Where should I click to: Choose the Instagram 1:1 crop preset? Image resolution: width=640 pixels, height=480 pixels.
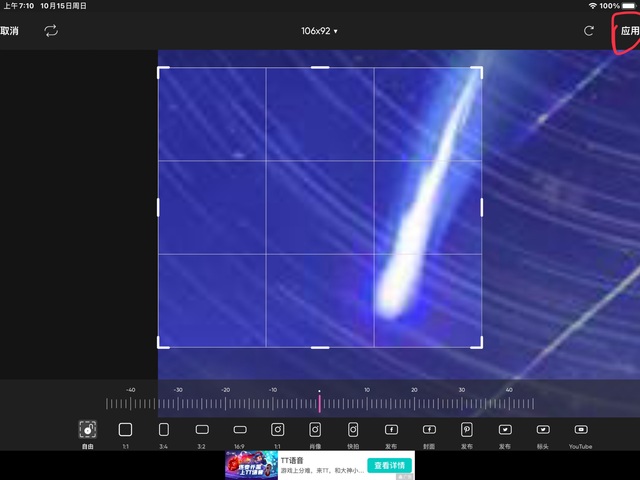click(x=277, y=430)
